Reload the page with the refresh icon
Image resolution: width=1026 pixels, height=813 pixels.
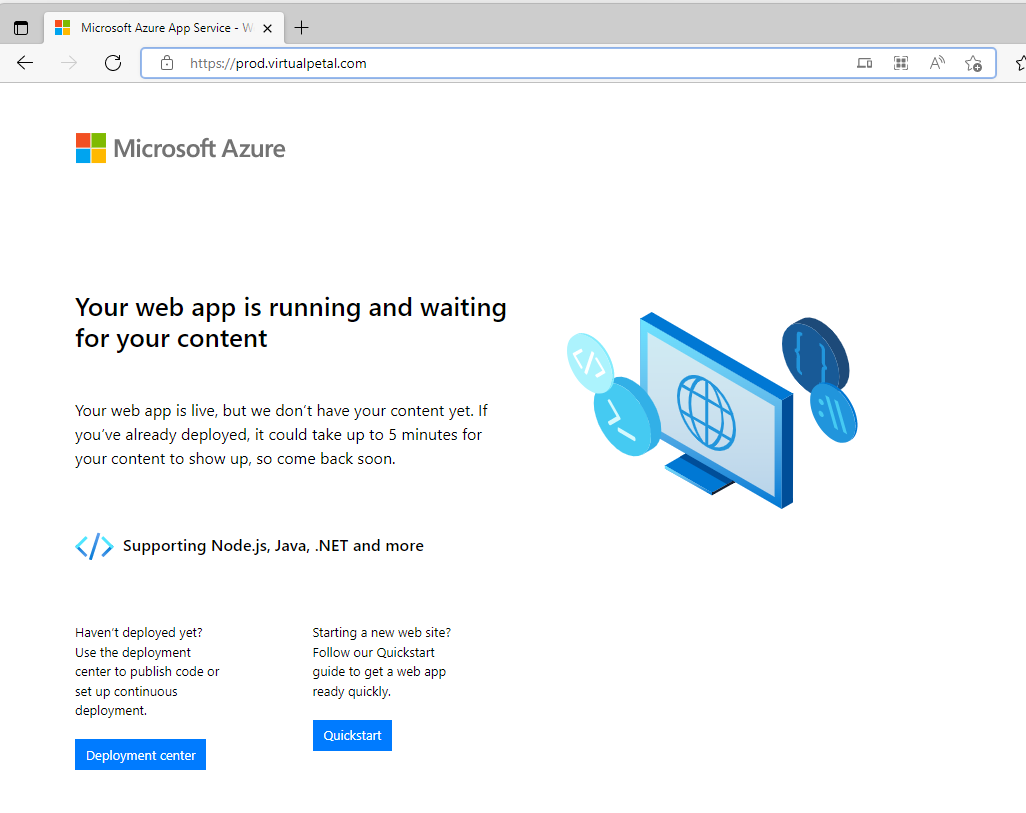[113, 63]
